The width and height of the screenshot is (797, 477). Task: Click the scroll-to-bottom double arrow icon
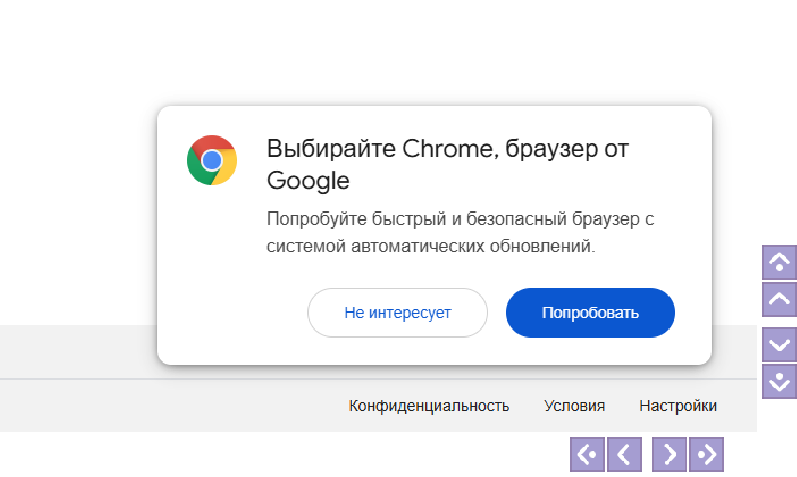click(779, 380)
